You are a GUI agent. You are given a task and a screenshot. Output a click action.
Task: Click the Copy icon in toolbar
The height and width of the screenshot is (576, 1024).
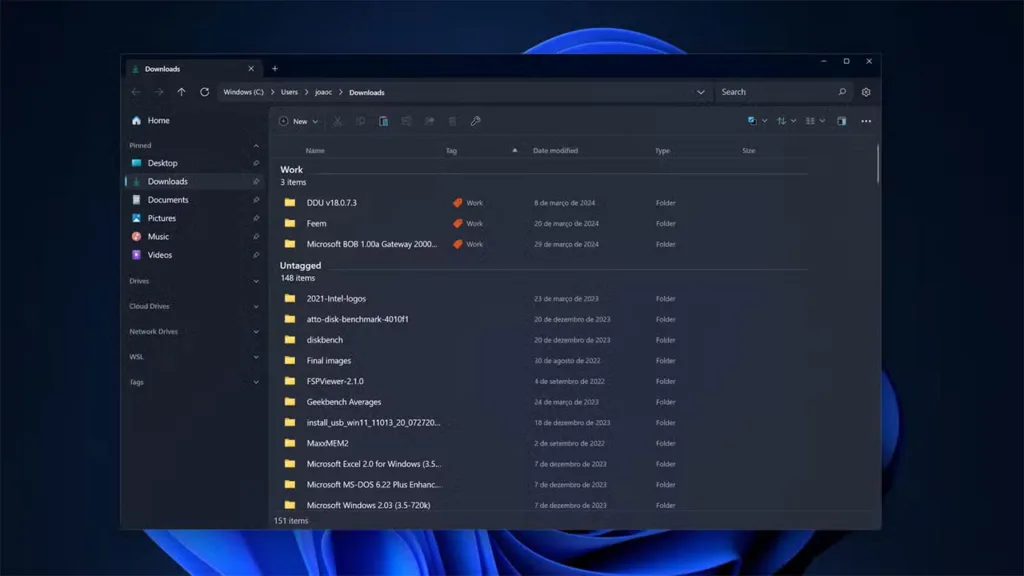tap(360, 121)
